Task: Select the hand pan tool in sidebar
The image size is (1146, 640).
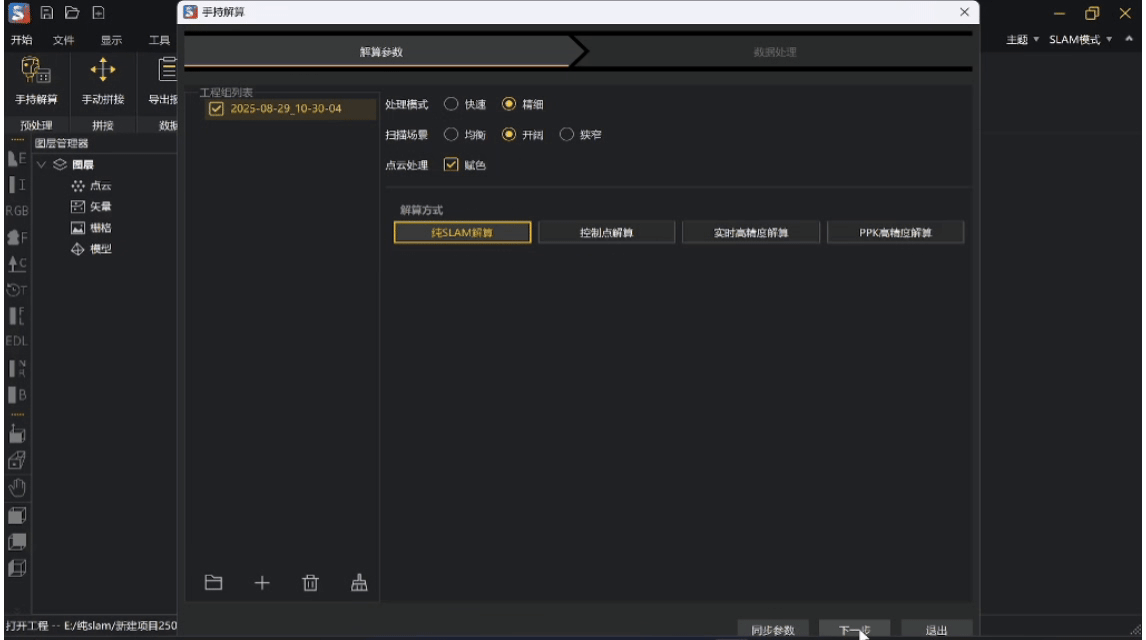Action: click(x=16, y=487)
